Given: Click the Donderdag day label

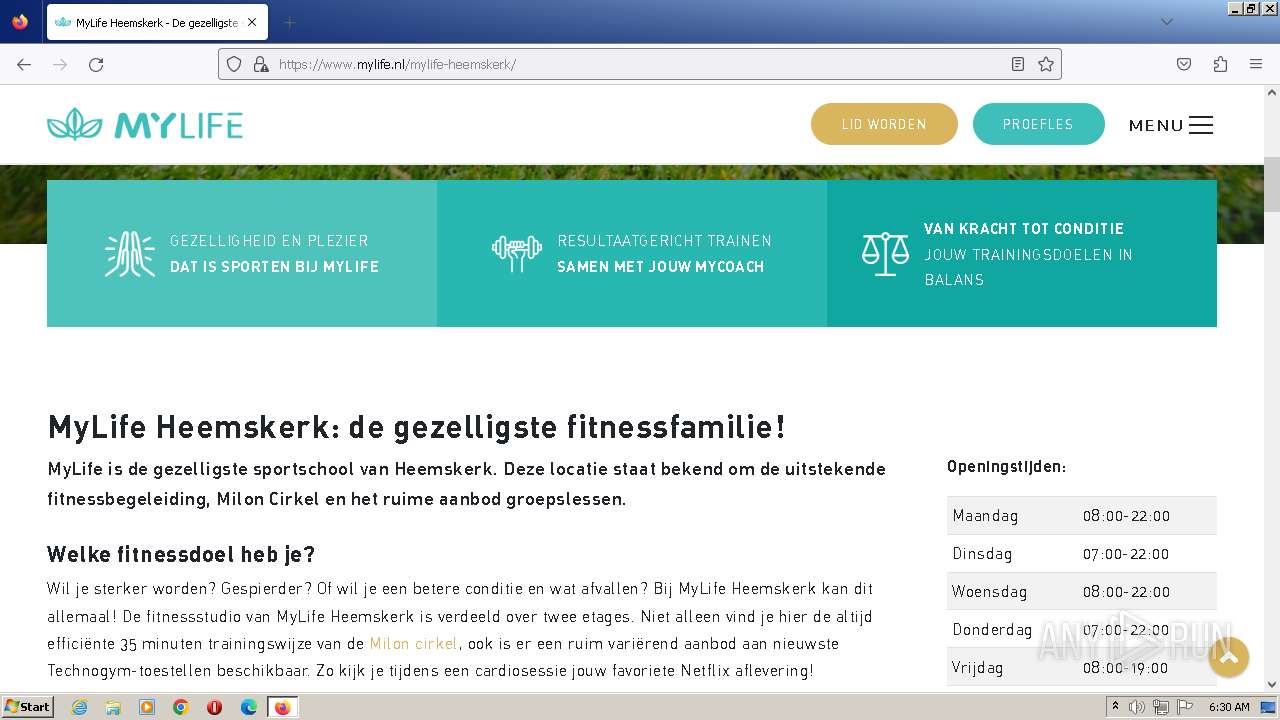Looking at the screenshot, I should click(x=992, y=630).
